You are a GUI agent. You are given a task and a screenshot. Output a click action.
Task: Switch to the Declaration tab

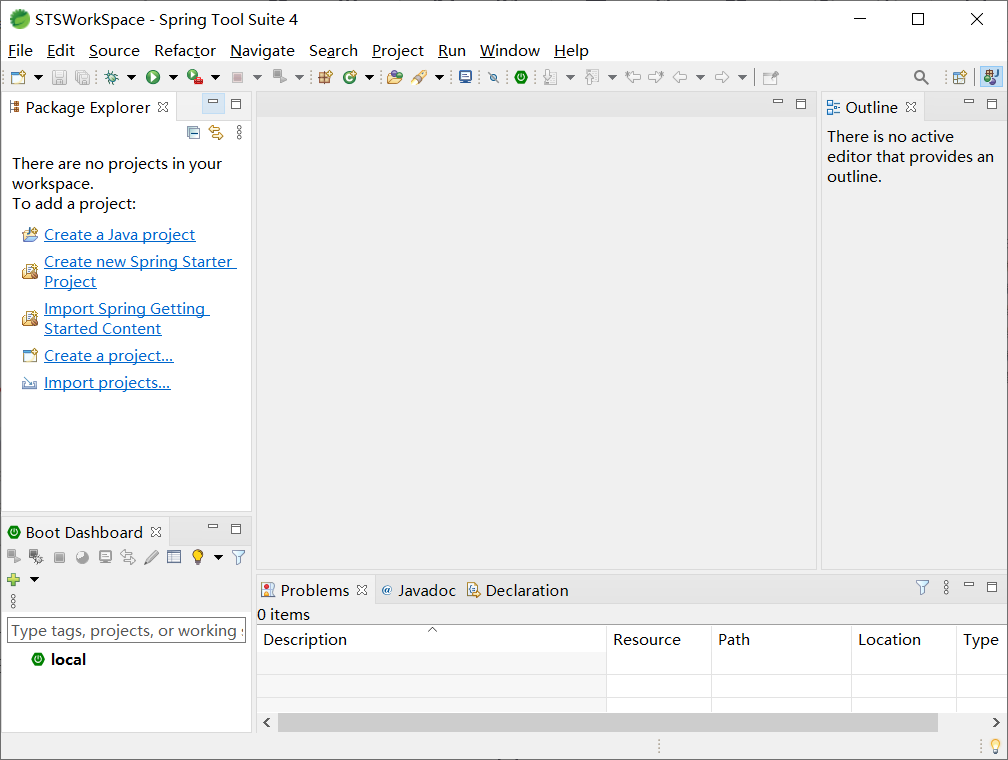click(518, 590)
